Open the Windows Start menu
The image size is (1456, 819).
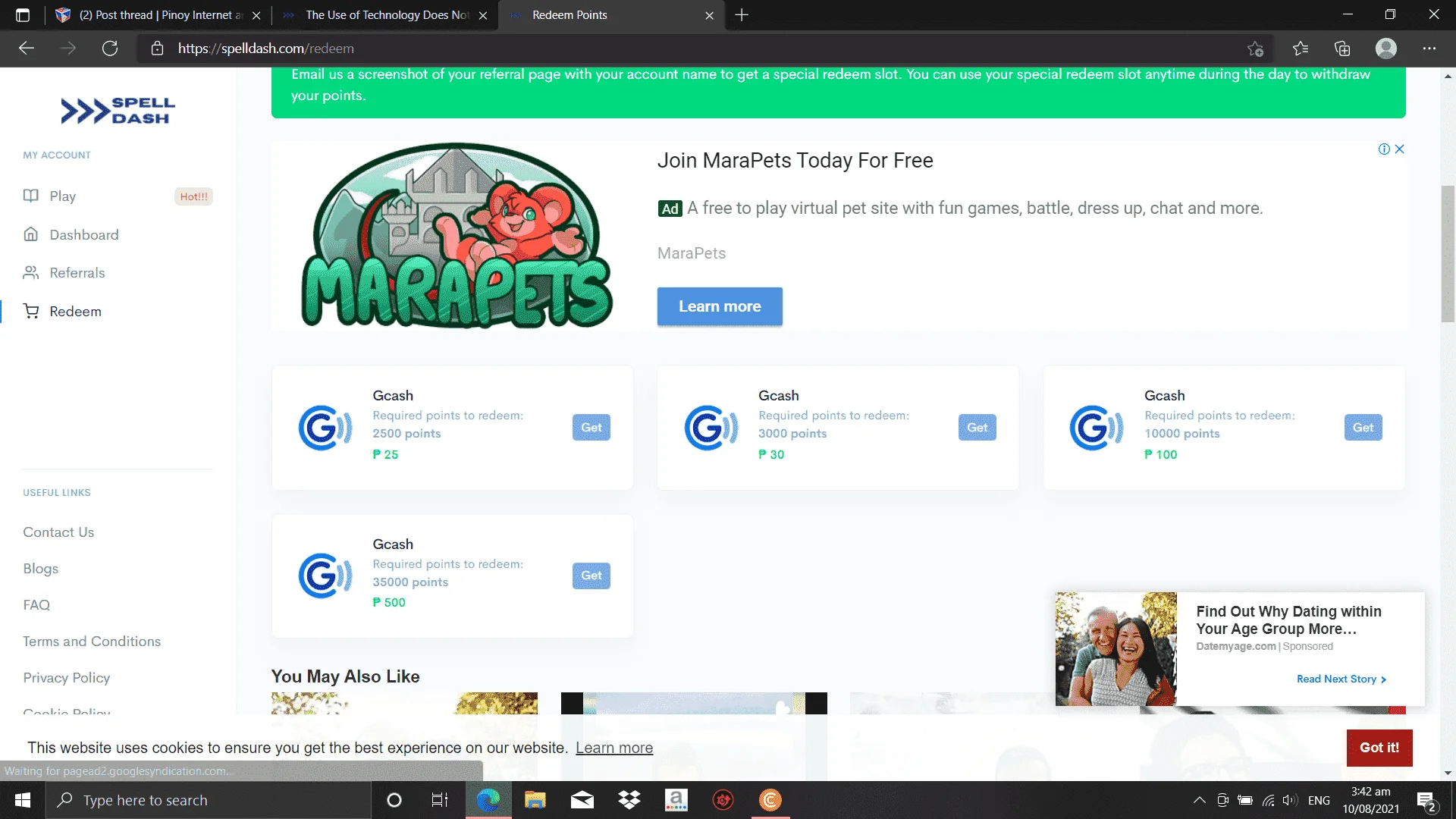pos(23,800)
